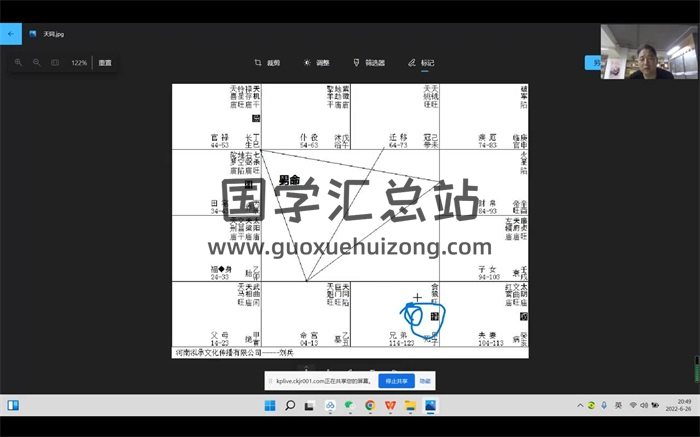
Task: Click the presenter webcam thumbnail
Action: [x=649, y=51]
